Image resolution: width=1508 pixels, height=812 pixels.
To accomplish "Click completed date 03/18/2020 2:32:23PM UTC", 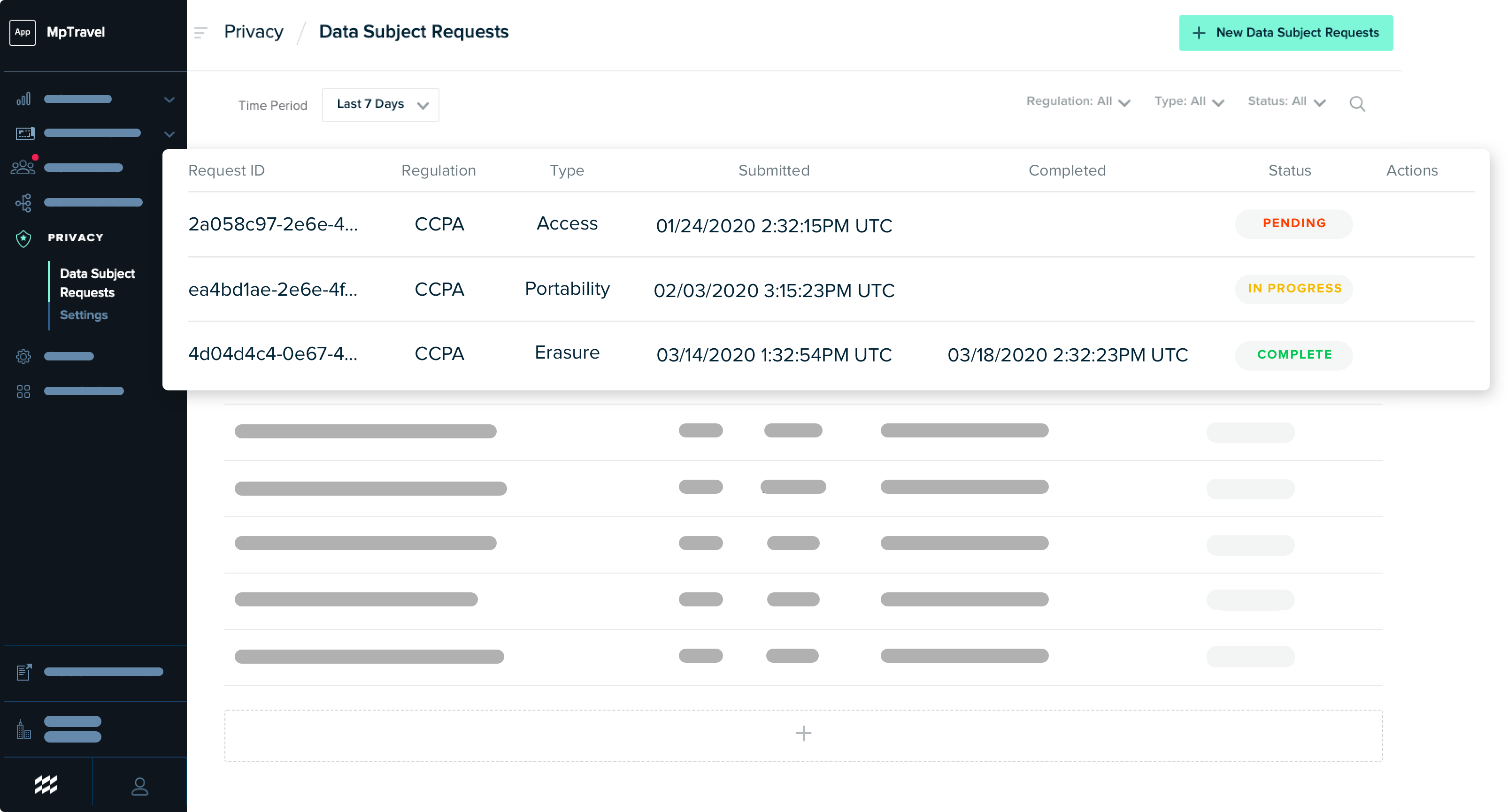I will [x=1067, y=355].
